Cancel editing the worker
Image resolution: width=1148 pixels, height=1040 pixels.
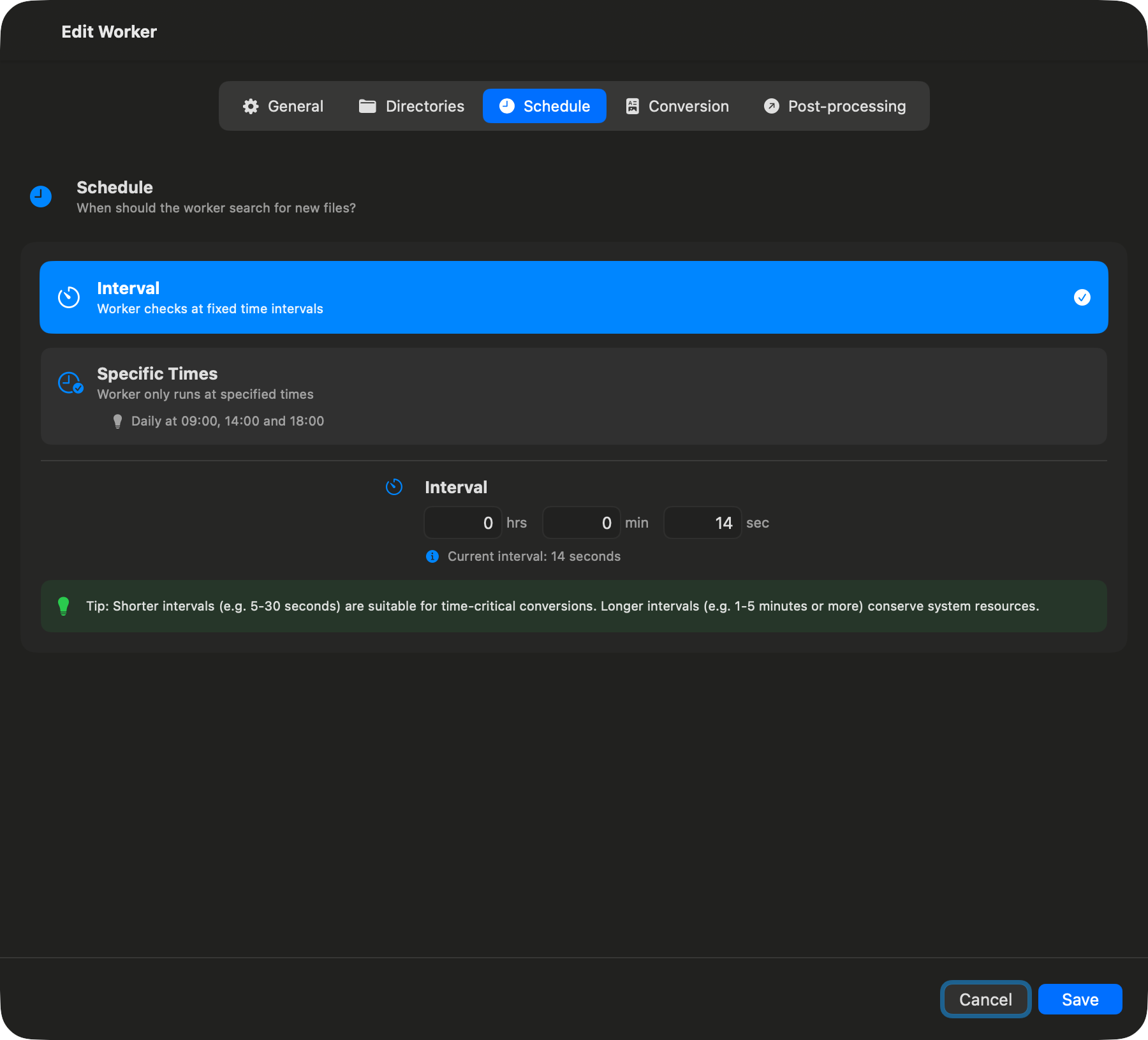click(x=986, y=999)
